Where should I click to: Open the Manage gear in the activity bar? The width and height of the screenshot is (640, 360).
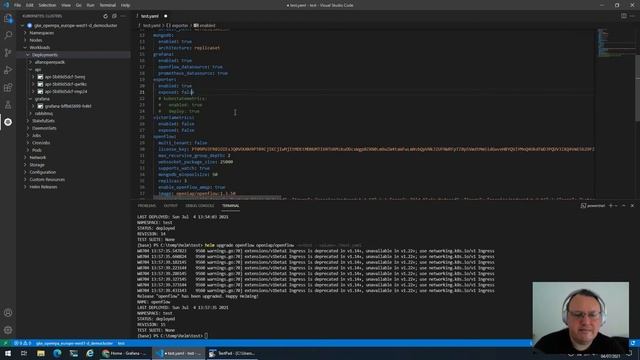tap(8, 330)
